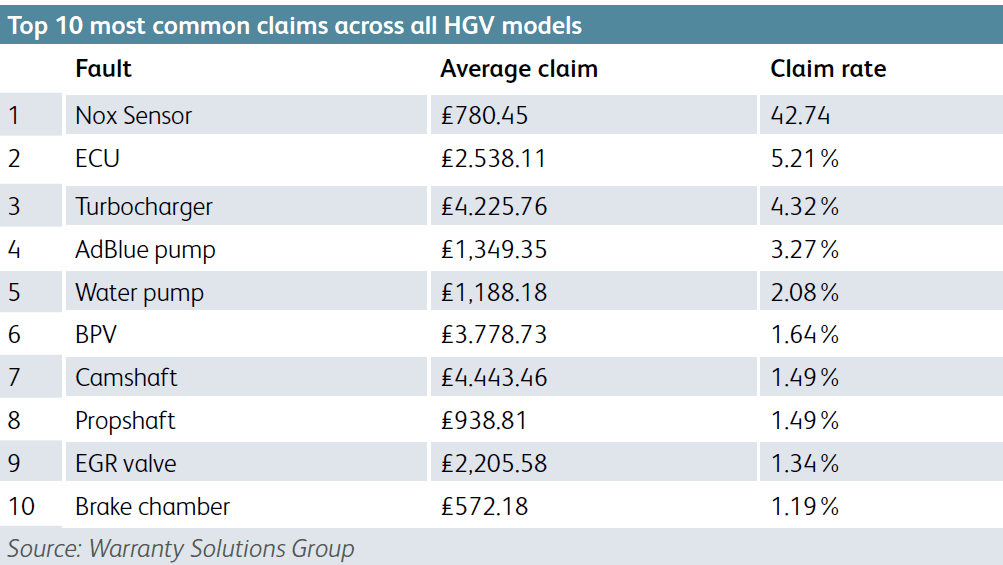
Task: Click the £780.45 average claim value
Action: [x=484, y=115]
